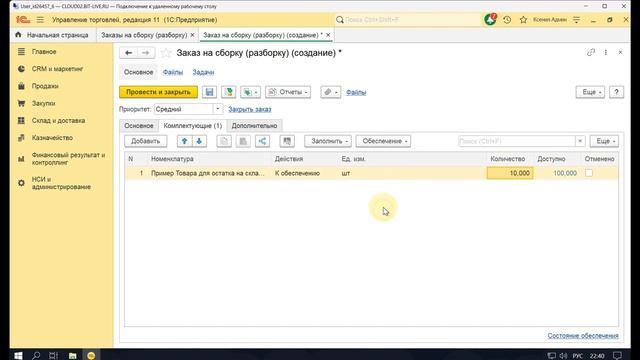This screenshot has width=640, height=360.
Task: Select the Комплектующие (1) tab
Action: pyautogui.click(x=193, y=126)
